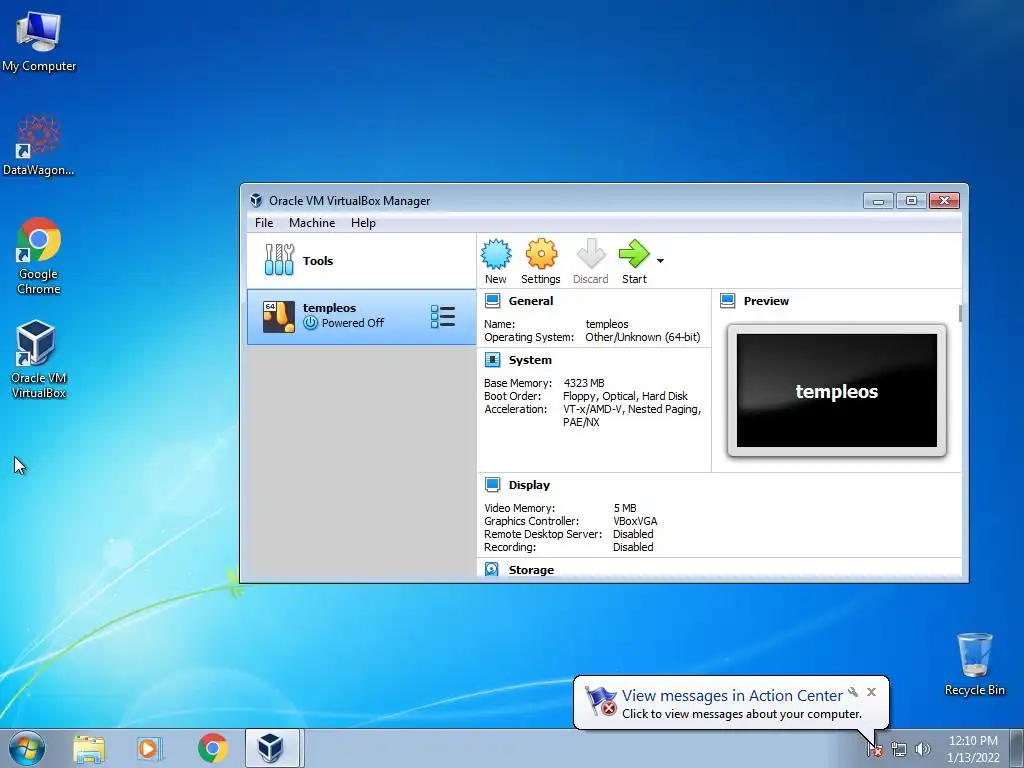
Task: Click the Remote Desktop Server 'Disabled' value
Action: click(633, 534)
